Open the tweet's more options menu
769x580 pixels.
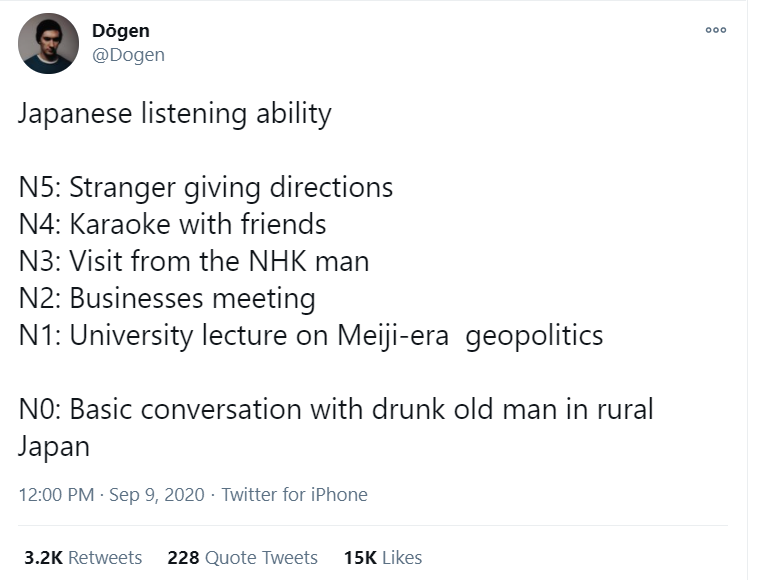[x=715, y=30]
